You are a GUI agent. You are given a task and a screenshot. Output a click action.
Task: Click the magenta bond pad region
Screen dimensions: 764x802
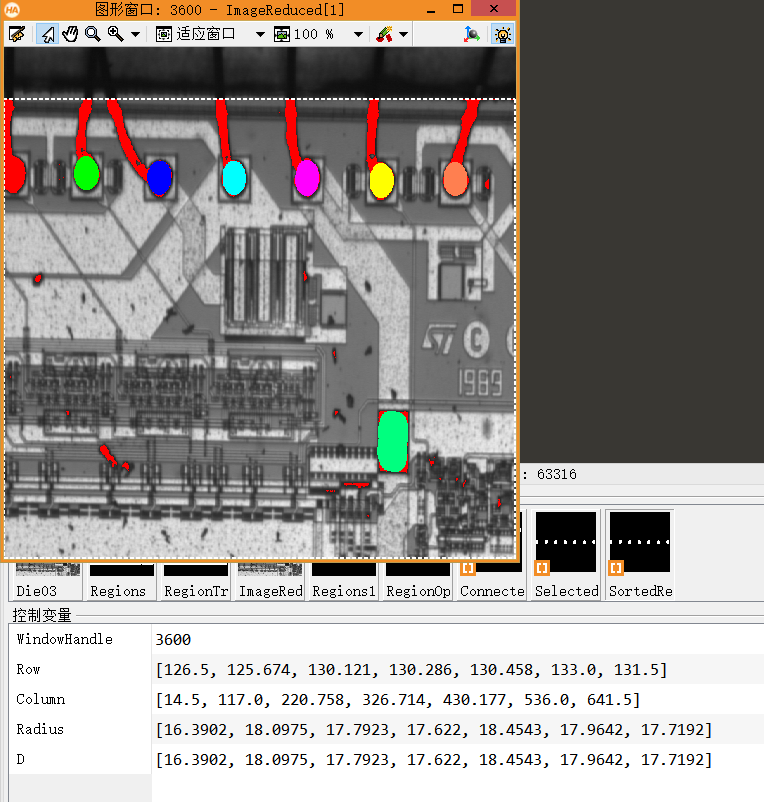pos(307,177)
